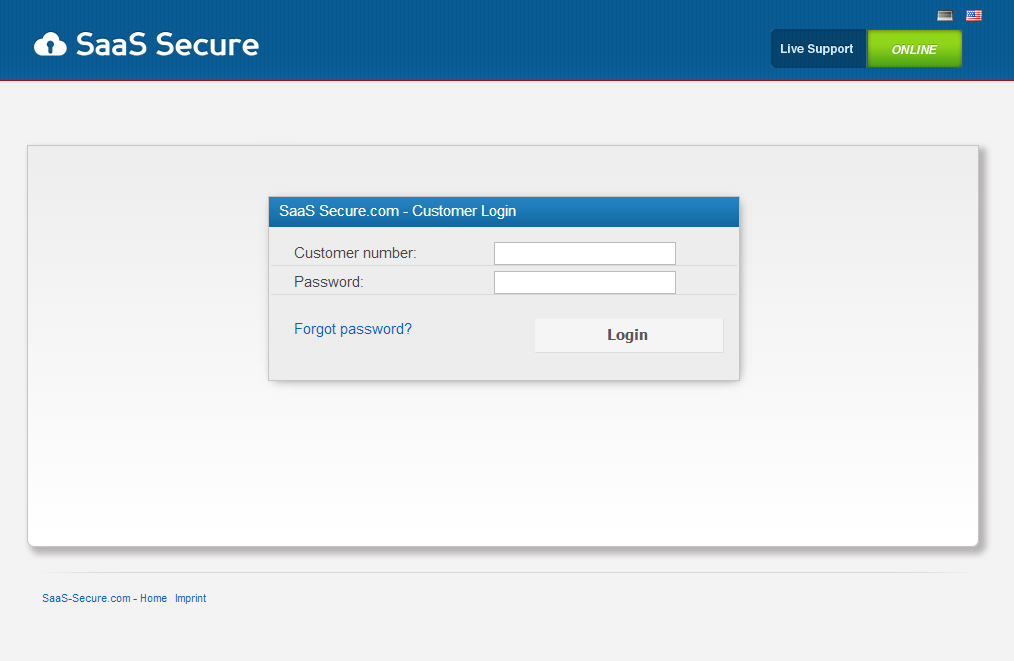The width and height of the screenshot is (1014, 661).
Task: Open the Live Support chat
Action: pos(818,48)
